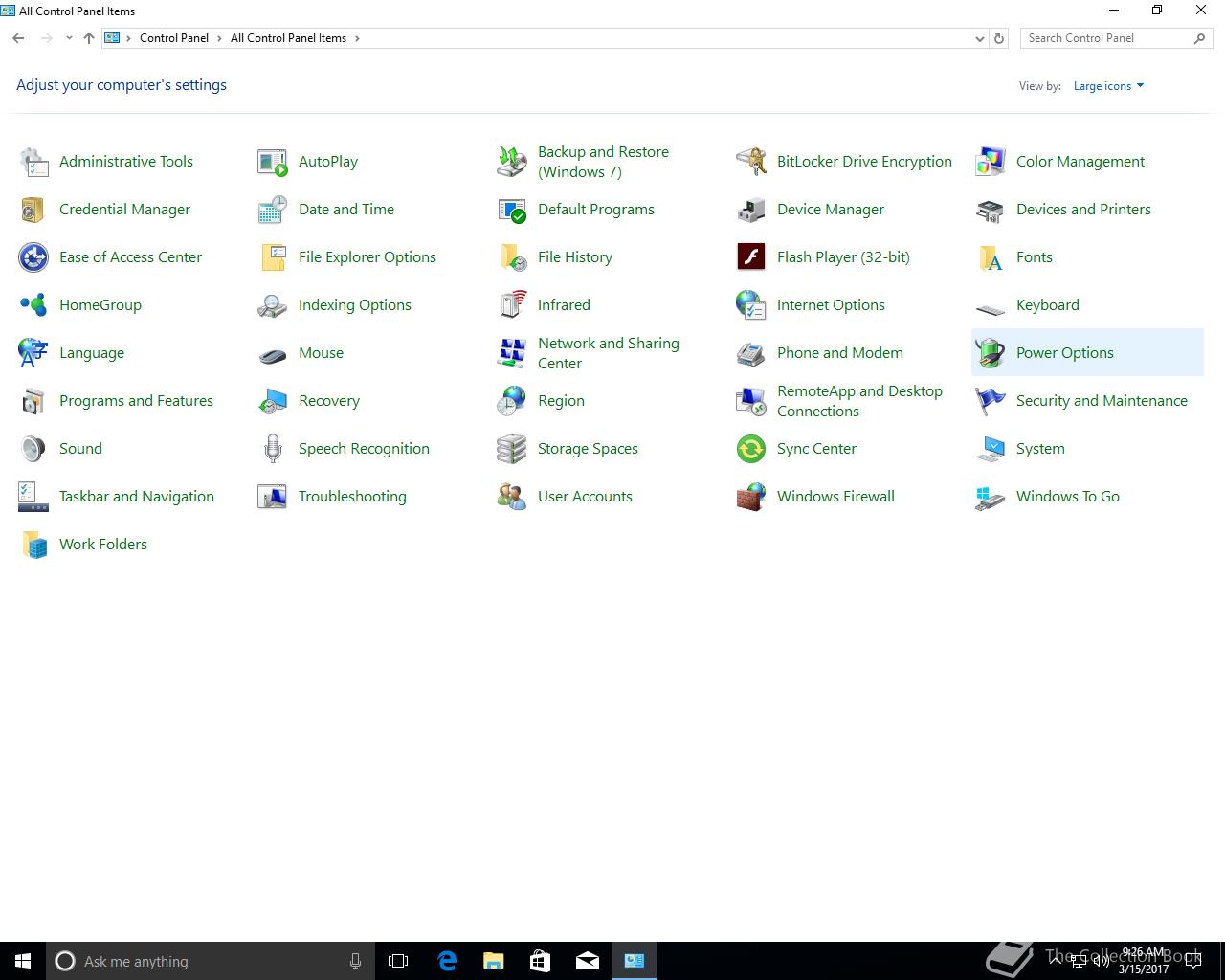Expand the address bar history dropdown
This screenshot has height=980, width=1225.
(979, 39)
